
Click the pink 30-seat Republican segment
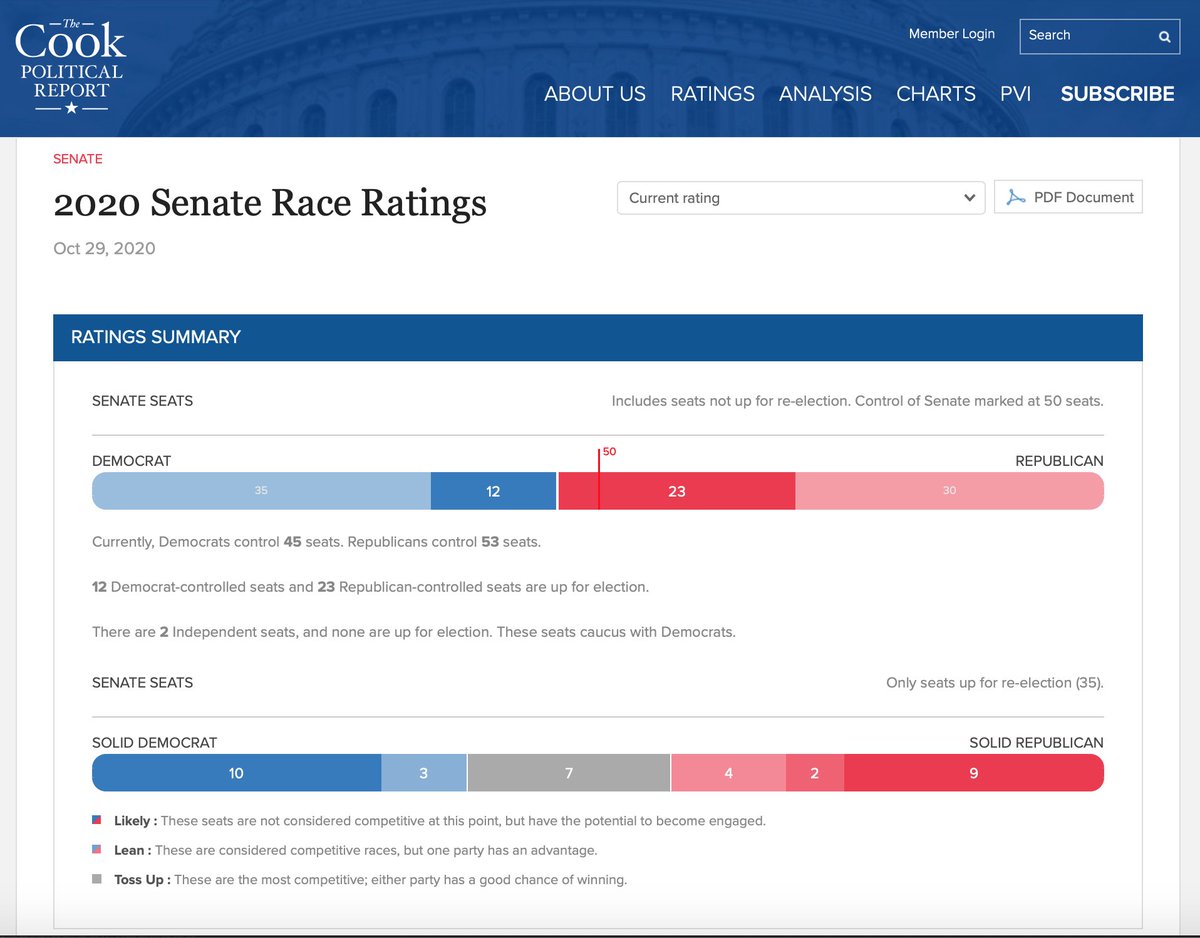pos(950,491)
